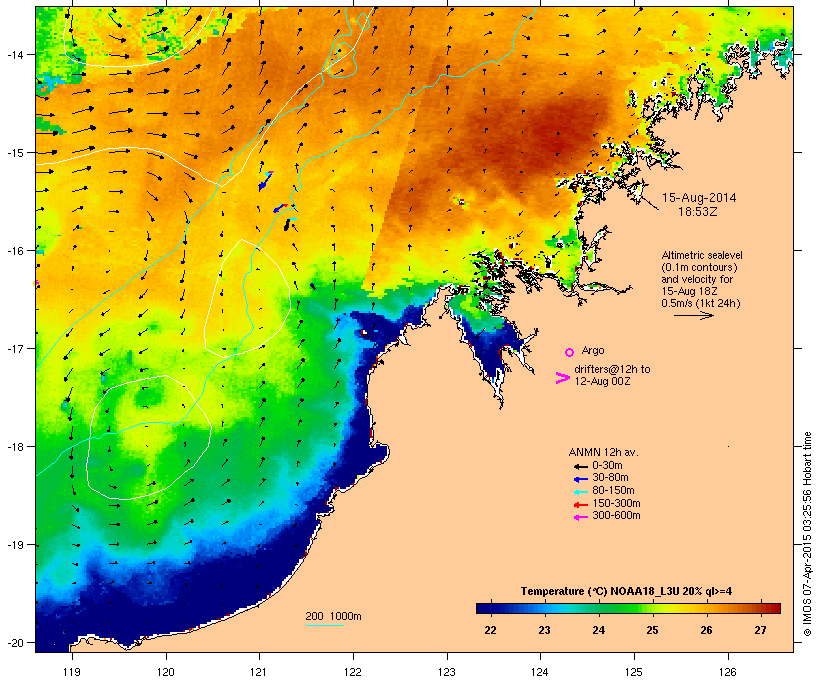
Task: Click the latitude axis label -16
Action: pos(14,251)
